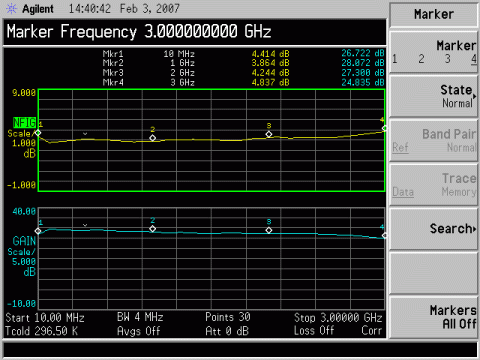Select marker 2 diamond on noise figure trace

[153, 138]
